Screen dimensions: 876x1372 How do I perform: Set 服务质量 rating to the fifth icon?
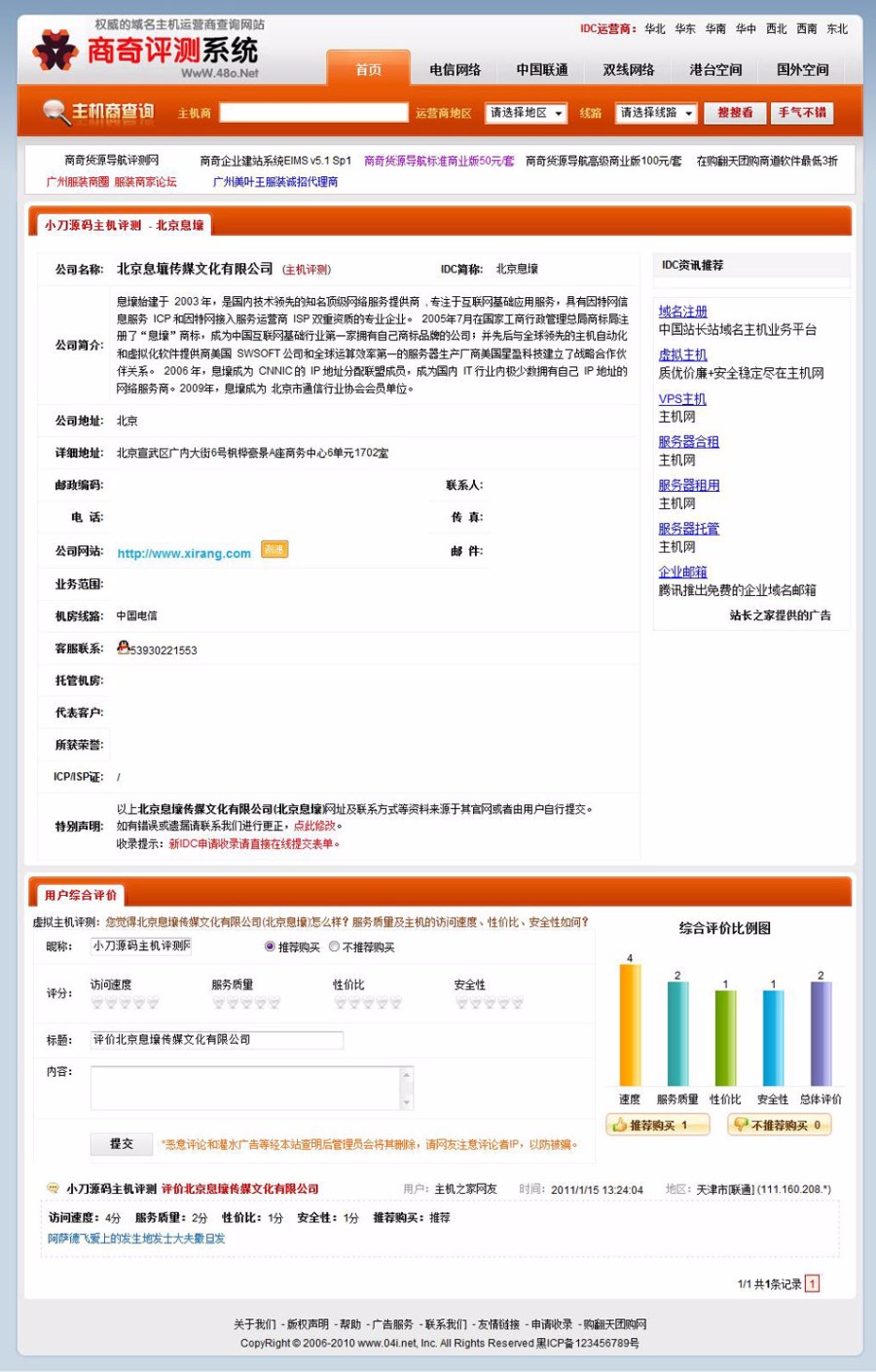[x=274, y=1003]
